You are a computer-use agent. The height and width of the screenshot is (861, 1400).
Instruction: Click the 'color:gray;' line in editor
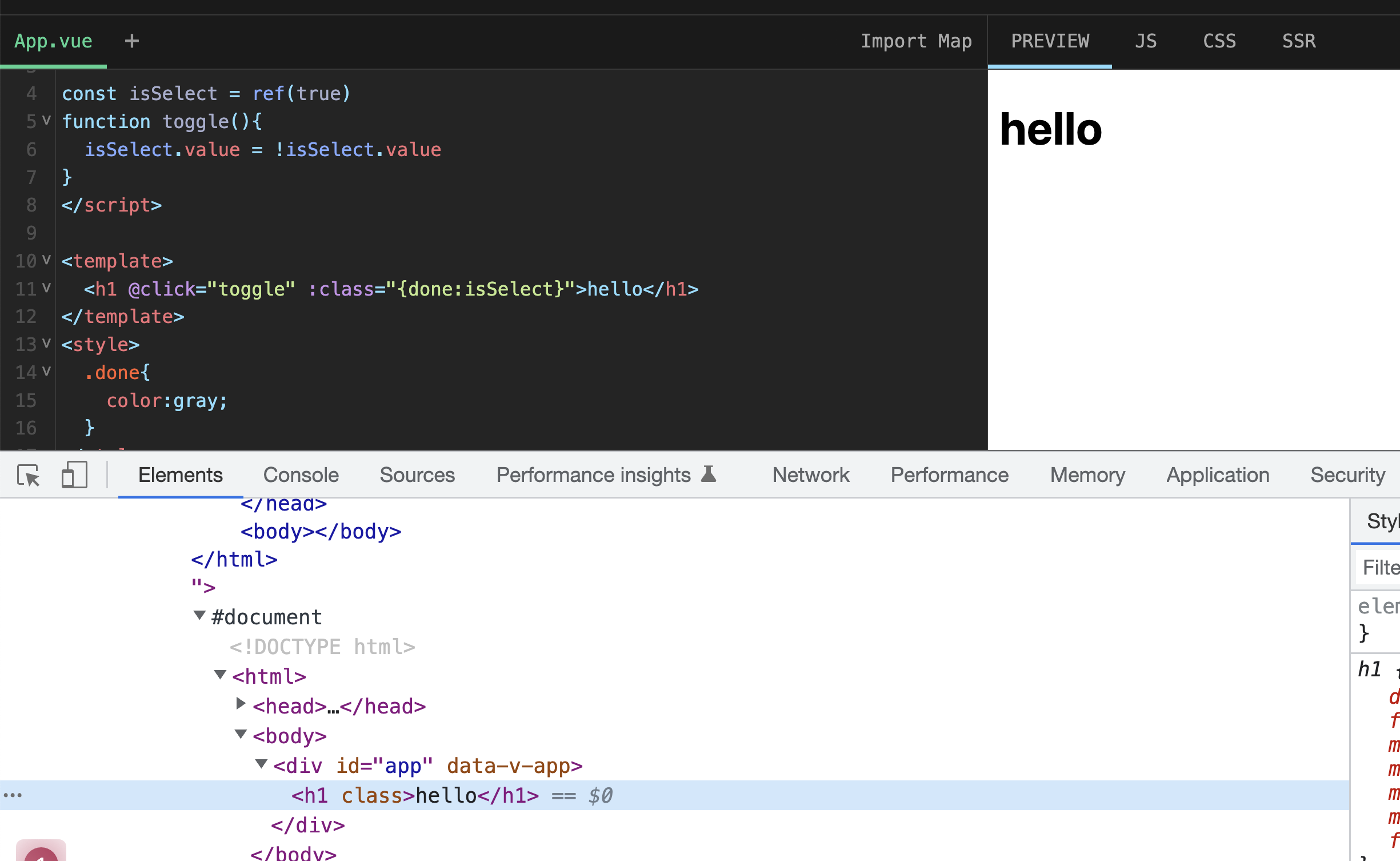(x=167, y=401)
